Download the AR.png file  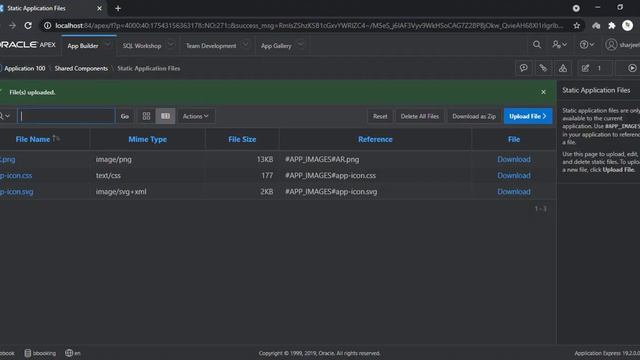click(514, 159)
